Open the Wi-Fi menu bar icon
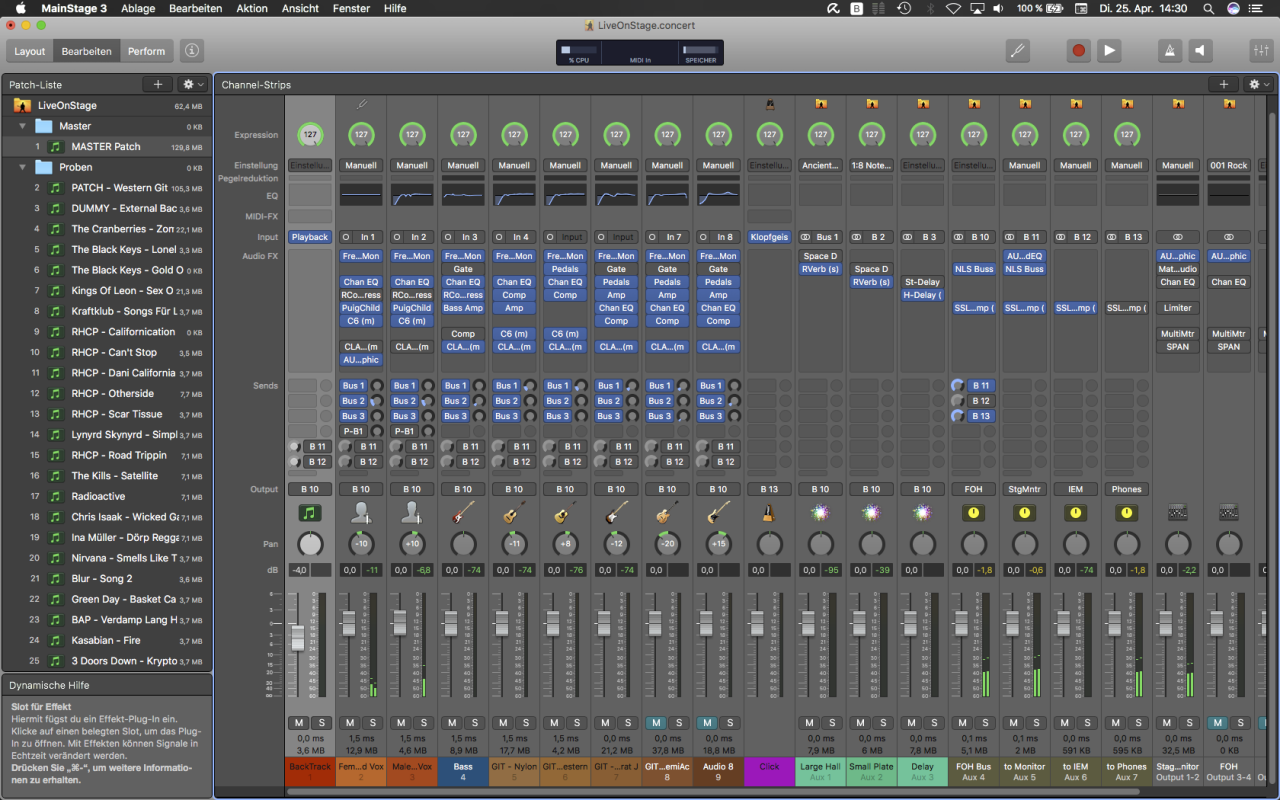1280x800 pixels. [x=953, y=8]
